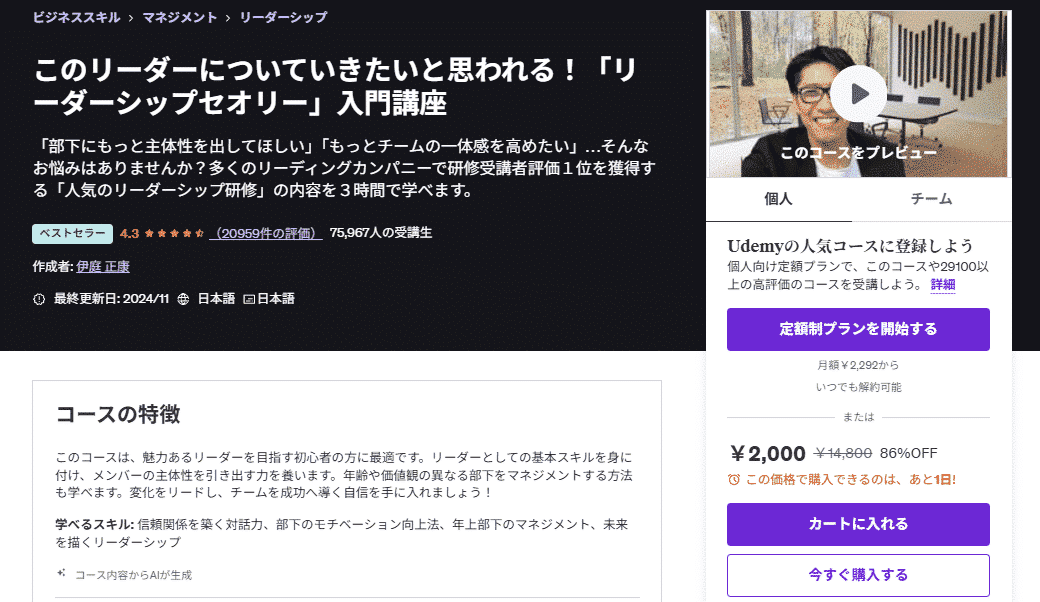This screenshot has height=602, width=1040.
Task: Click 今すぐ購入する to buy now
Action: 857,575
